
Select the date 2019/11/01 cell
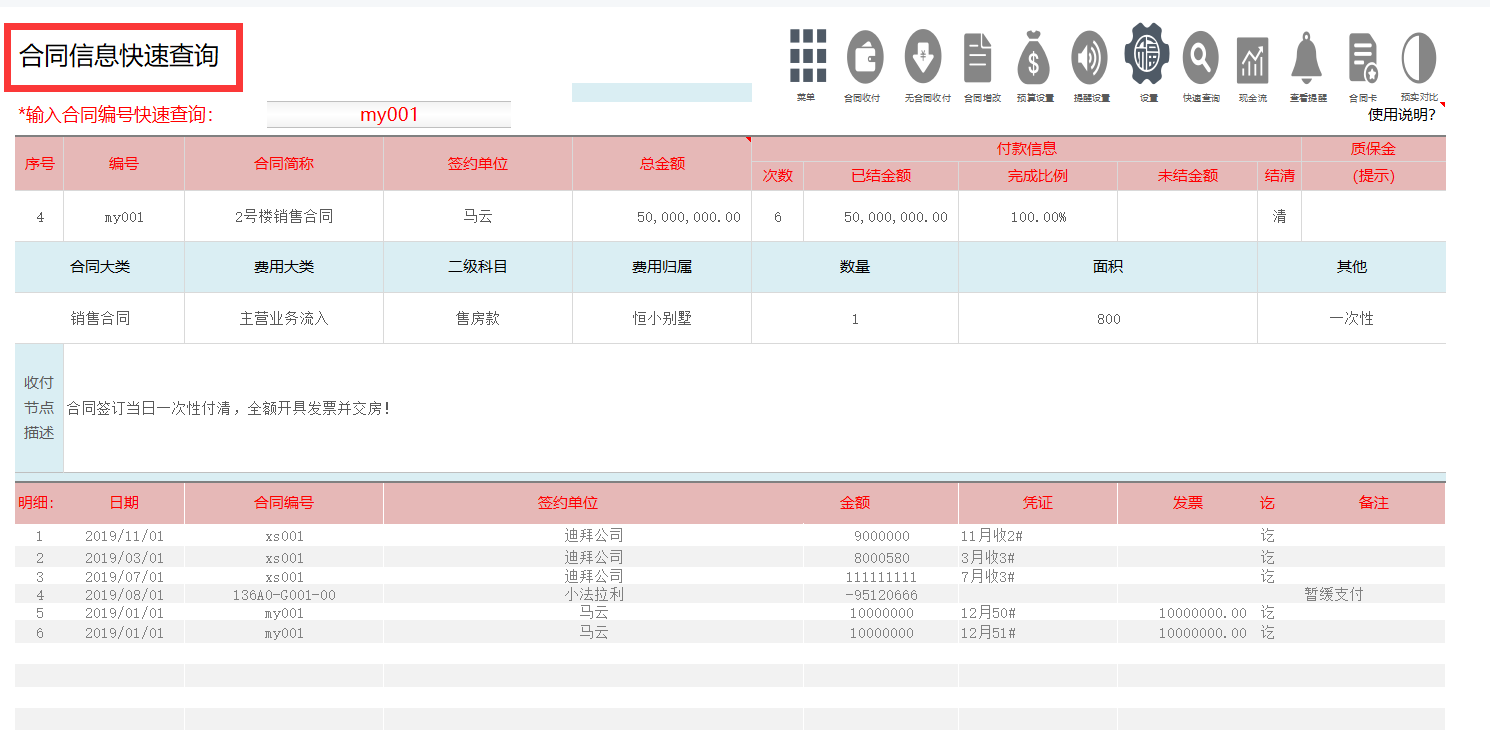click(124, 536)
